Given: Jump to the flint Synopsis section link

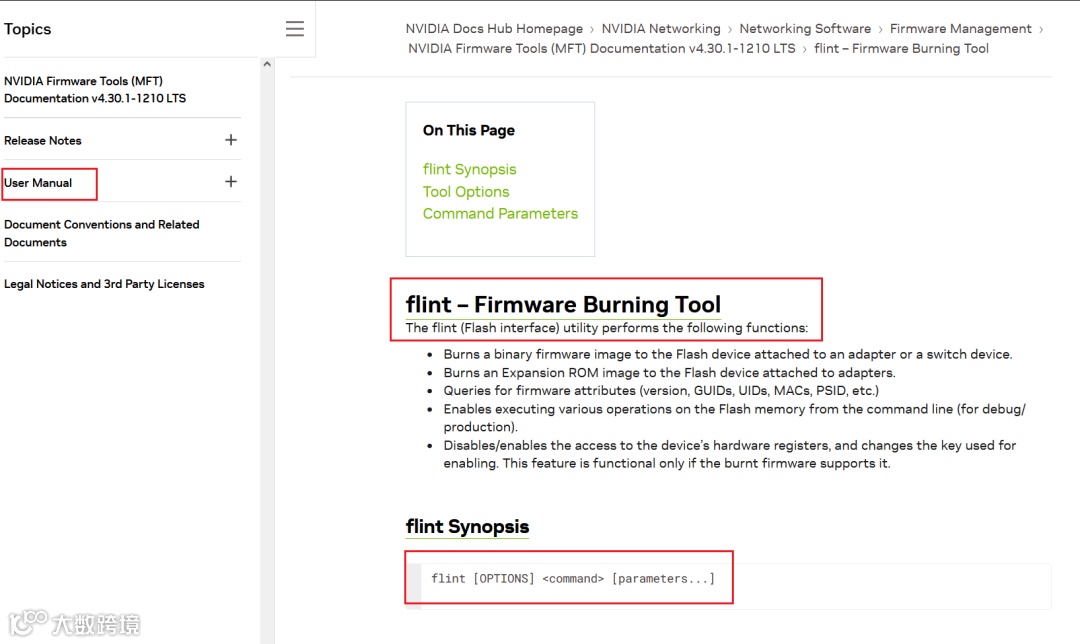Looking at the screenshot, I should 469,169.
